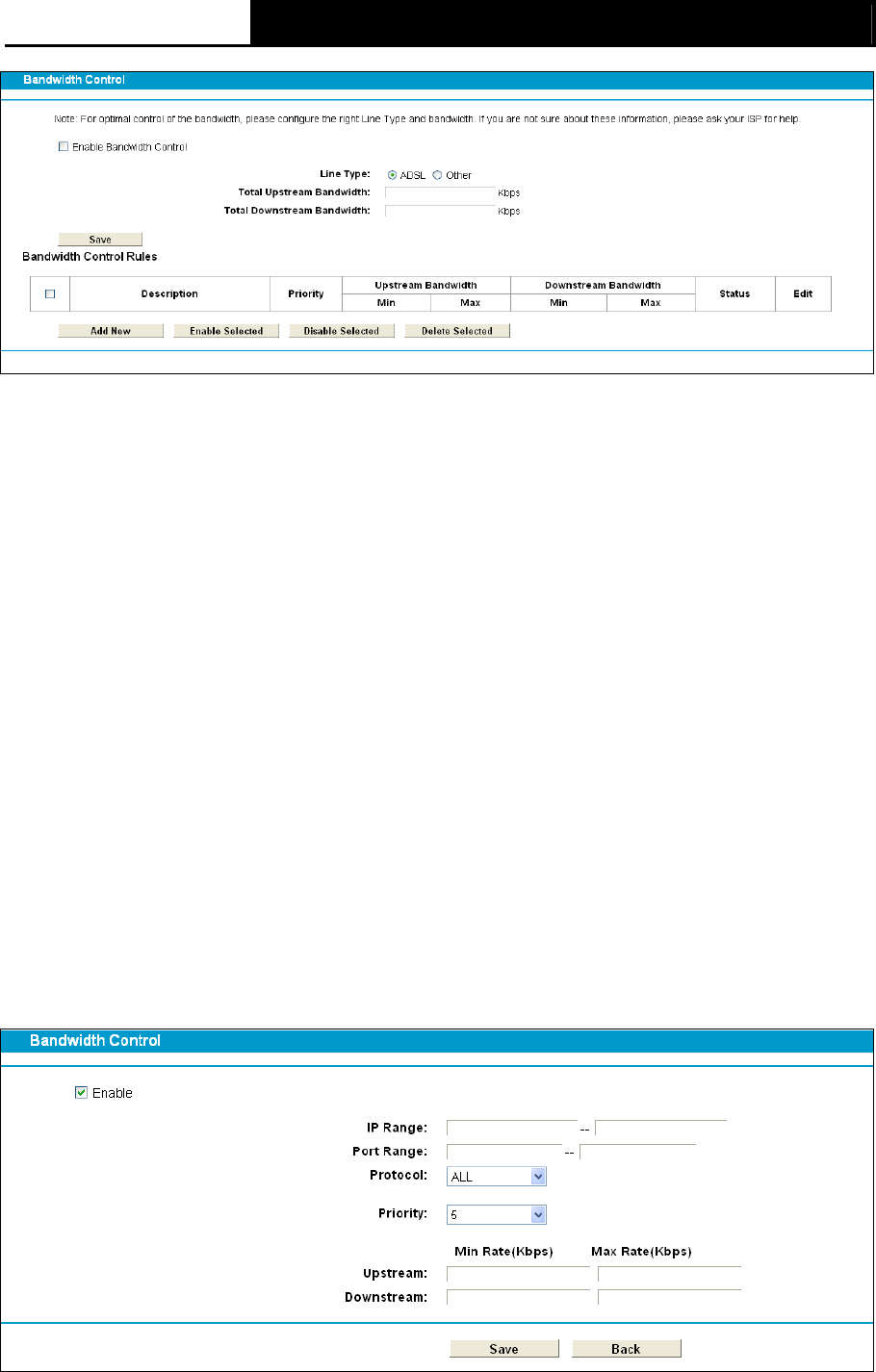The height and width of the screenshot is (1372, 876).
Task: Tick the select-all checkbox in rules table header
Action: pyautogui.click(x=50, y=294)
